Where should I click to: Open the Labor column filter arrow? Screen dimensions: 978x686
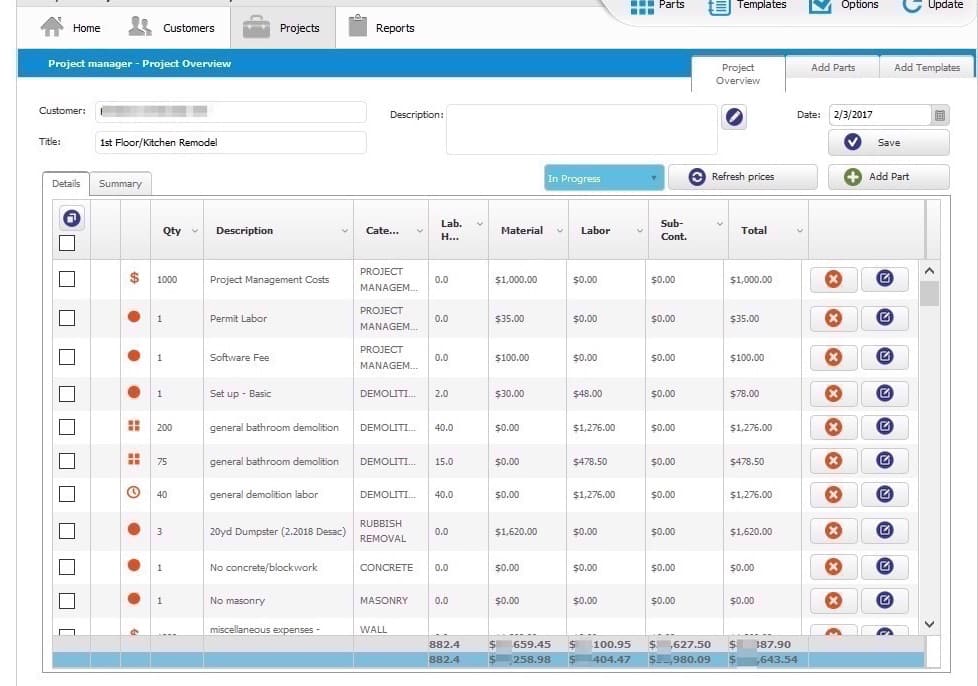point(639,231)
